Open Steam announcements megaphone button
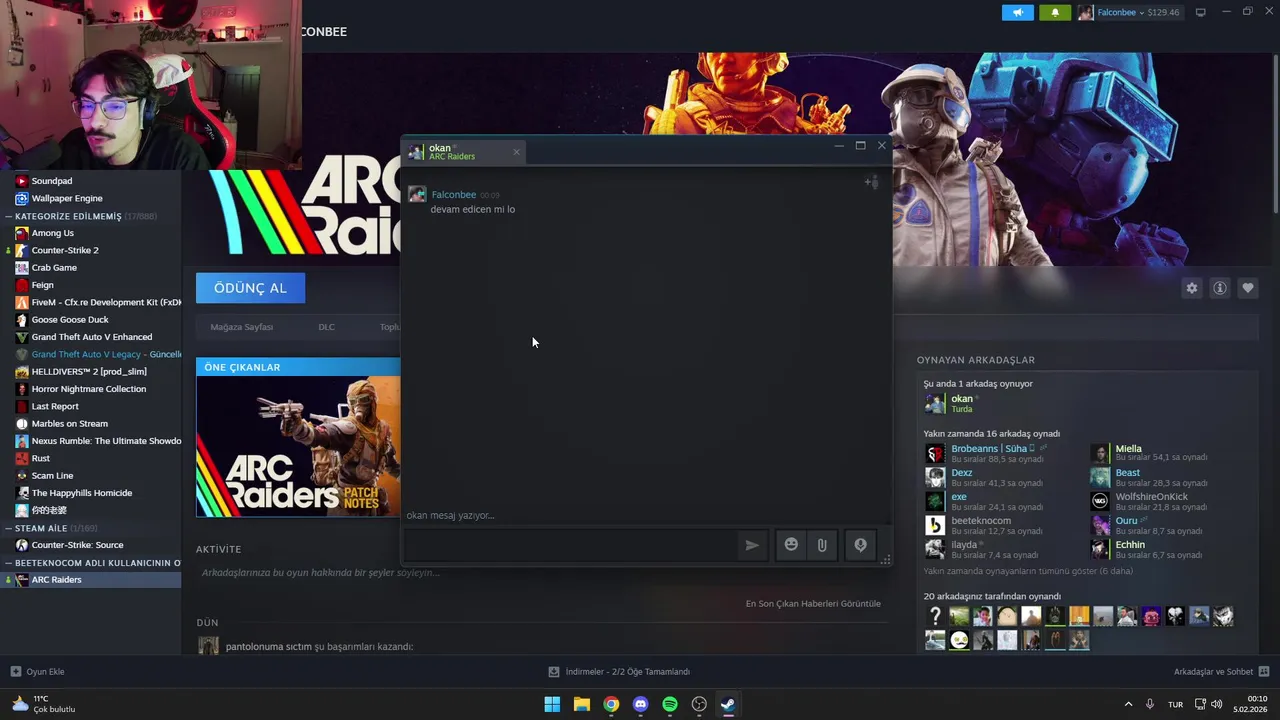The height and width of the screenshot is (720, 1280). [x=1017, y=12]
